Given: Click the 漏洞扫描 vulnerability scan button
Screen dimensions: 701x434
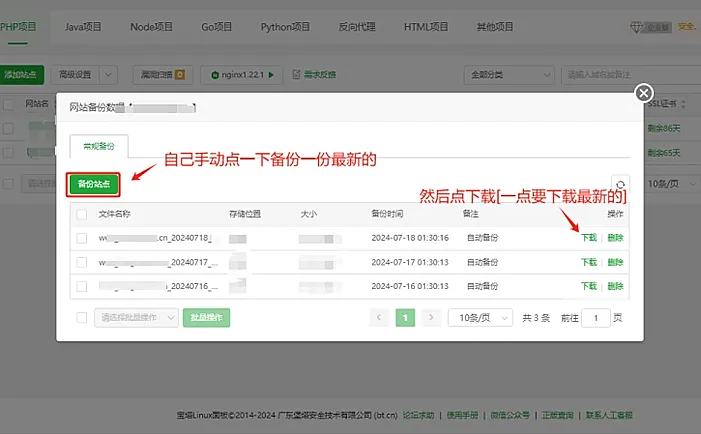Looking at the screenshot, I should (x=160, y=74).
